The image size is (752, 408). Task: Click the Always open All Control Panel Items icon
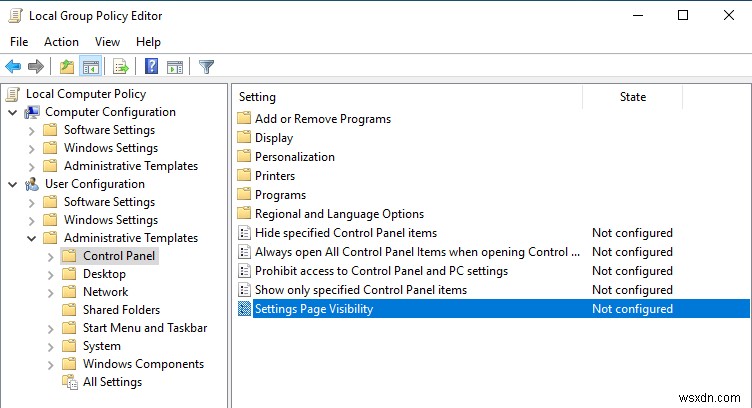point(245,252)
